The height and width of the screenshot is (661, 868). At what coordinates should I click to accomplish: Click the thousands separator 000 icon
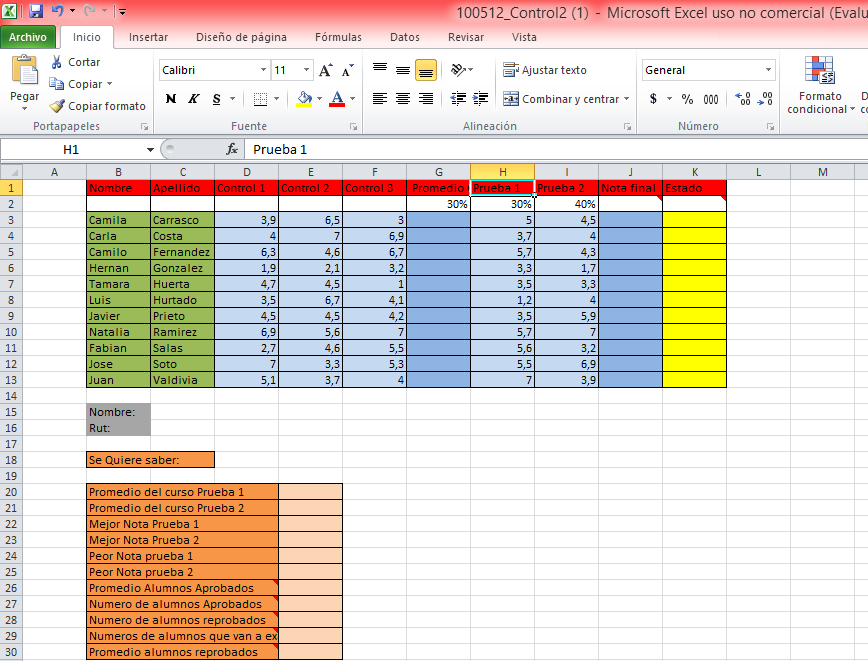[711, 99]
